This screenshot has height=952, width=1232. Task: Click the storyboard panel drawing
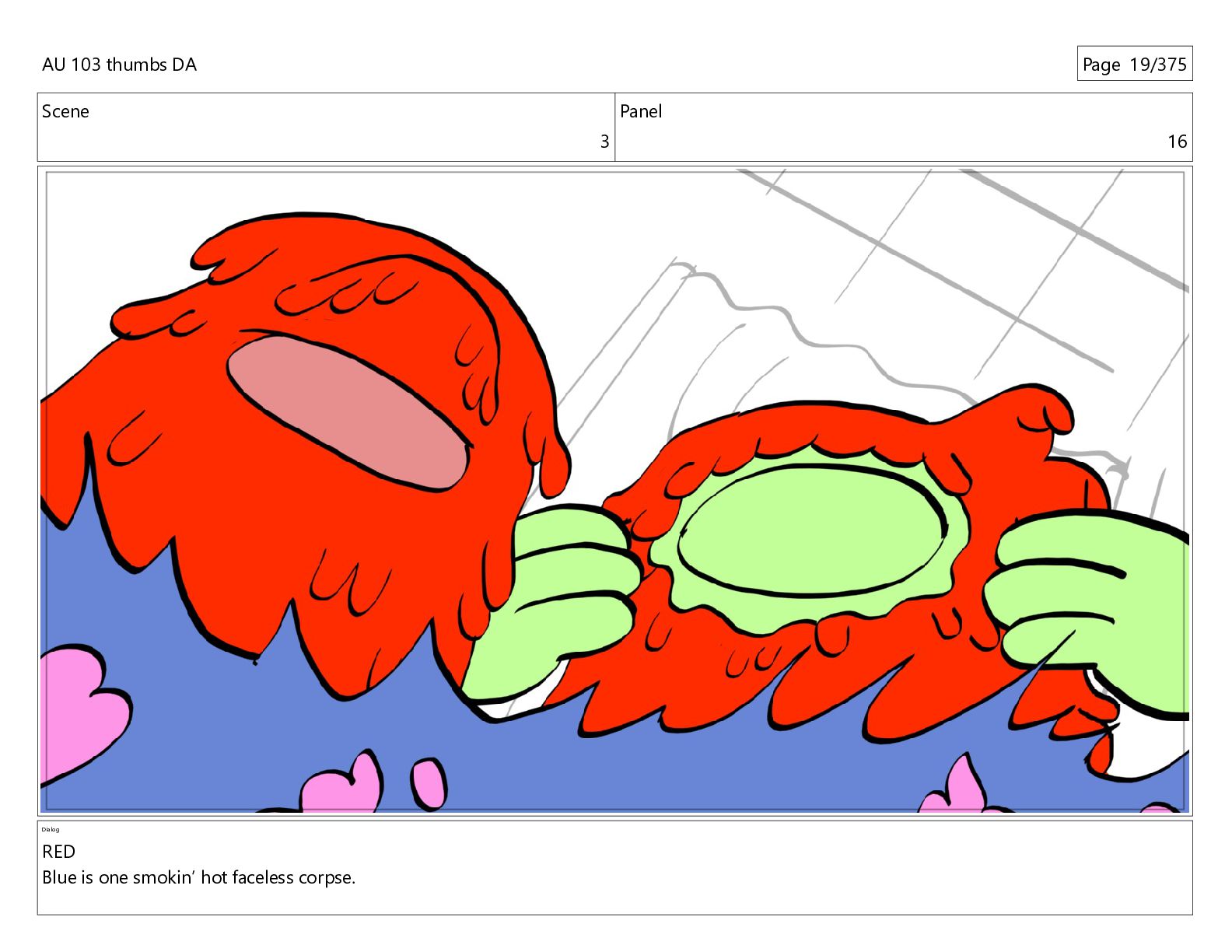click(x=615, y=491)
